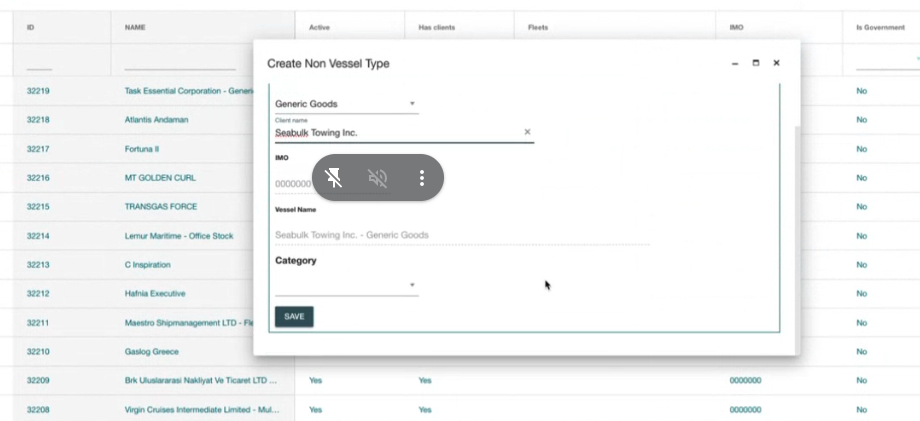Toggle the muted speaker icon in overlay
Viewport: 920px width, 421px height.
[377, 178]
